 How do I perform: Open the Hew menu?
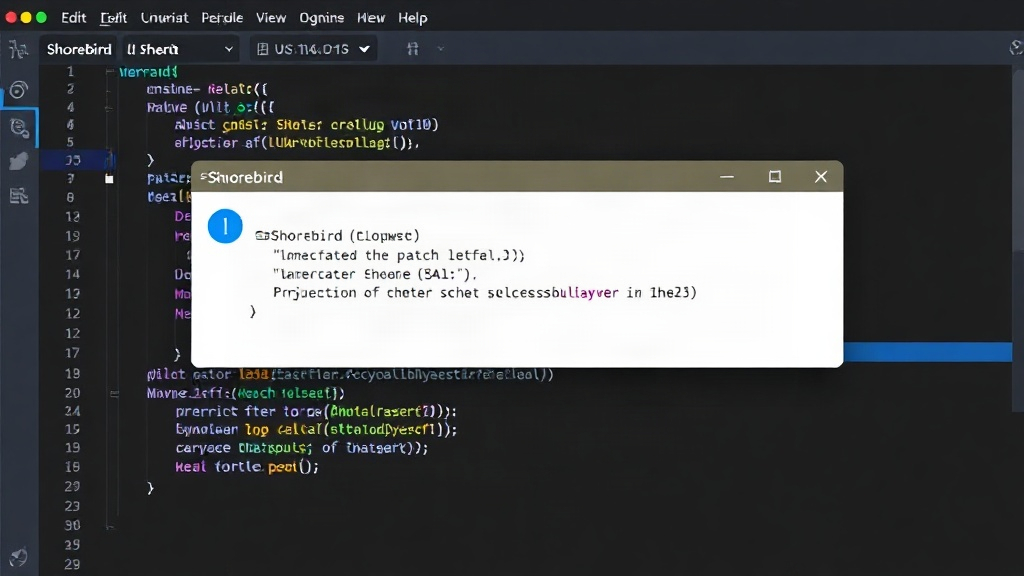click(371, 18)
